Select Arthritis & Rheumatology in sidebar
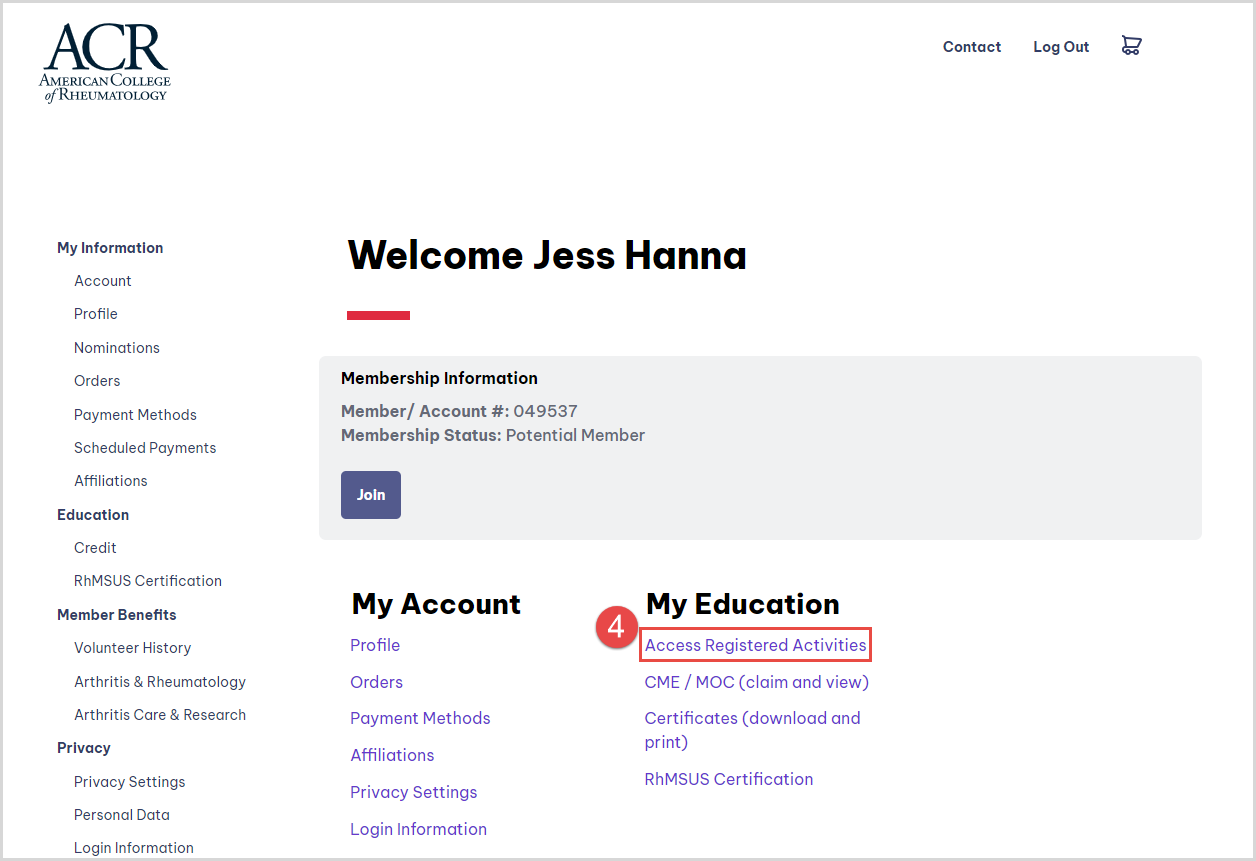 point(160,682)
